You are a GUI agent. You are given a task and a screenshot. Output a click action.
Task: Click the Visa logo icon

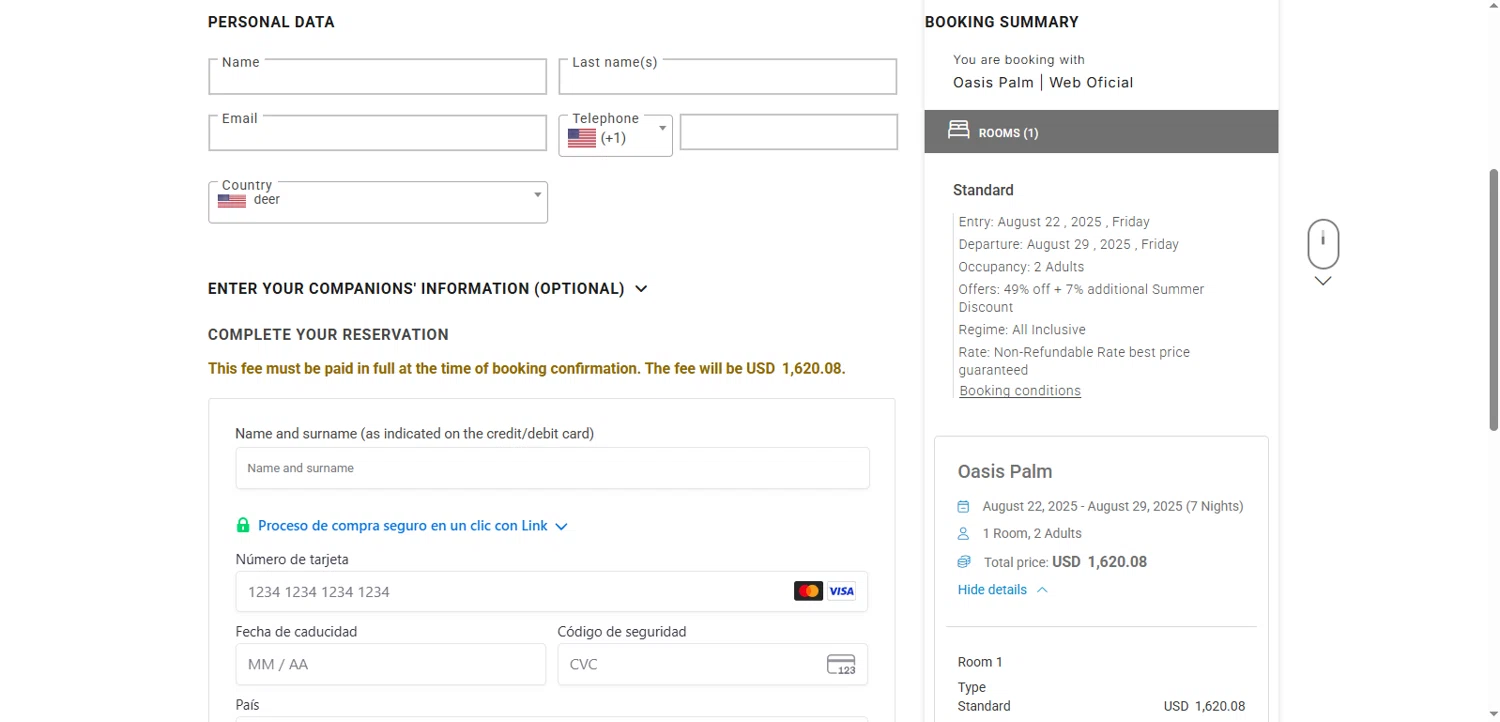[841, 591]
